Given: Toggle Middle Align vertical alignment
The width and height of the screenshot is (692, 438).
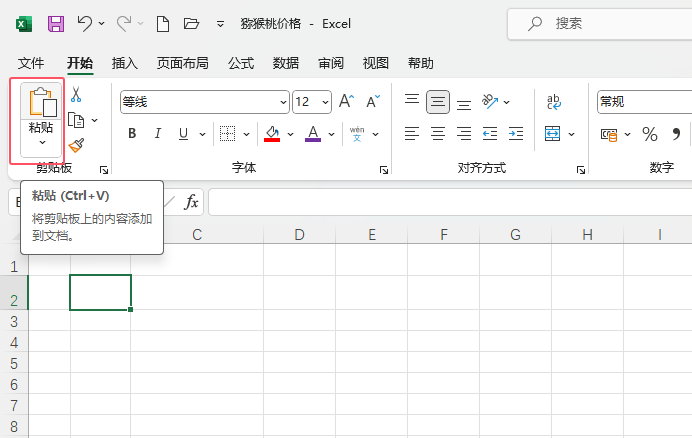Looking at the screenshot, I should [438, 102].
